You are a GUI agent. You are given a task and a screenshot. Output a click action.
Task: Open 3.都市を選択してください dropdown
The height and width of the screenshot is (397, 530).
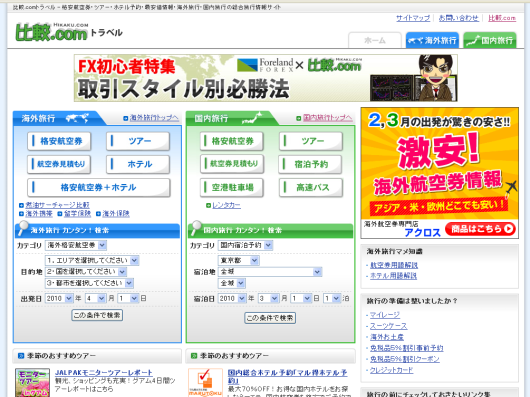pyautogui.click(x=89, y=283)
